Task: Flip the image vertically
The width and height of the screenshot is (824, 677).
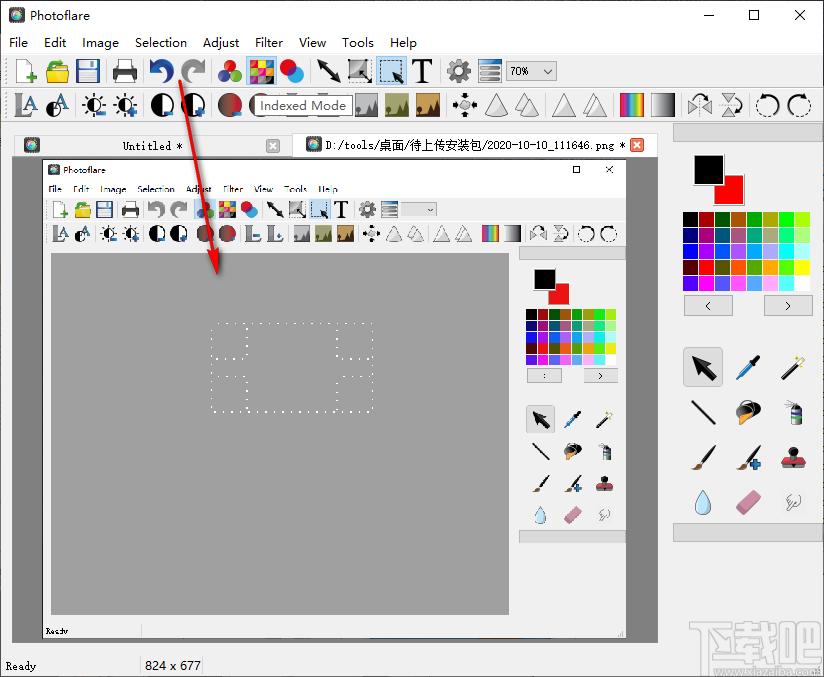Action: pyautogui.click(x=731, y=105)
